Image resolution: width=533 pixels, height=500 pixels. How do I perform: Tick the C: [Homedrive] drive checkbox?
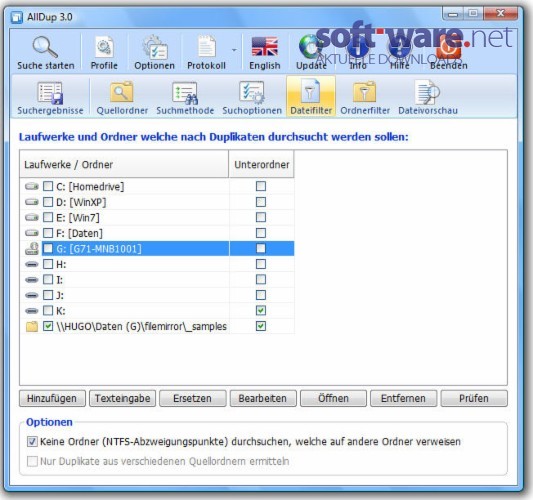coord(48,186)
